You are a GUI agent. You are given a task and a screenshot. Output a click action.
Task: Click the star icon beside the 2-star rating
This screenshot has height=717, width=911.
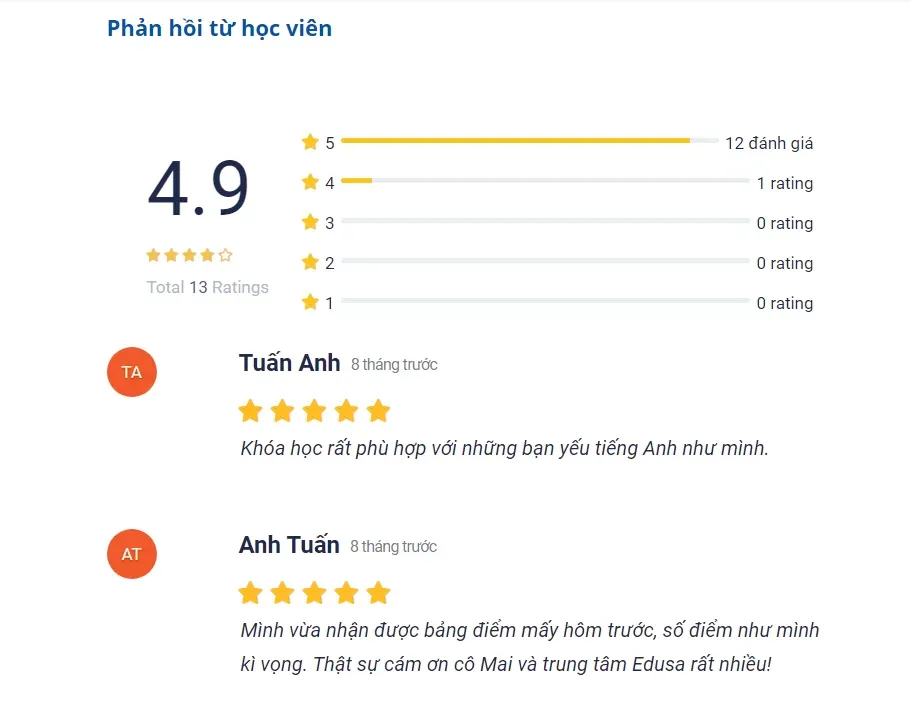tap(311, 262)
